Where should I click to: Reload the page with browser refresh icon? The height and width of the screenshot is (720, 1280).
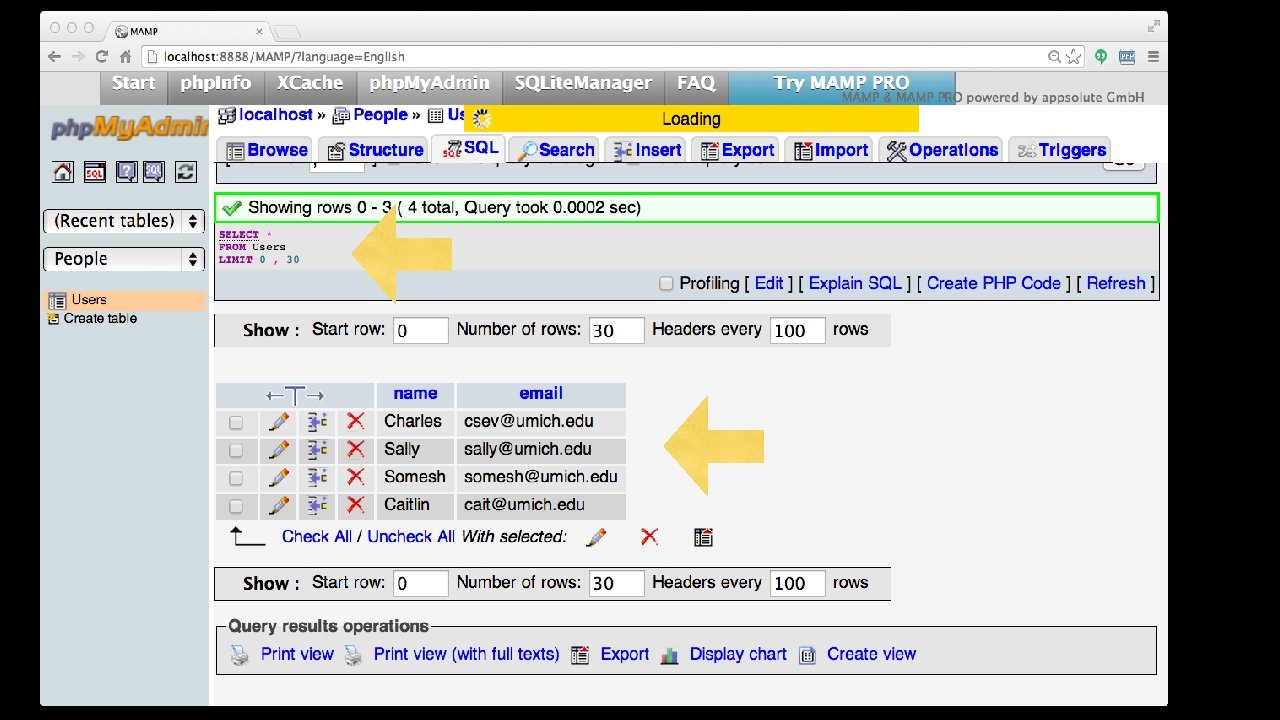(101, 57)
